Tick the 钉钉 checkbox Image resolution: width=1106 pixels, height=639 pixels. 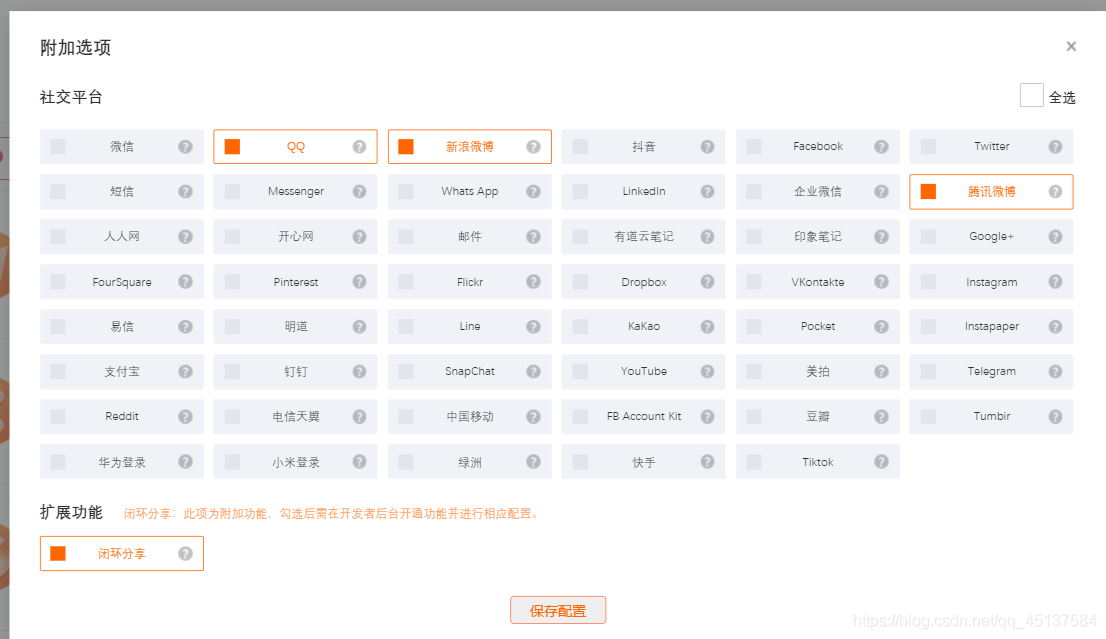[232, 371]
